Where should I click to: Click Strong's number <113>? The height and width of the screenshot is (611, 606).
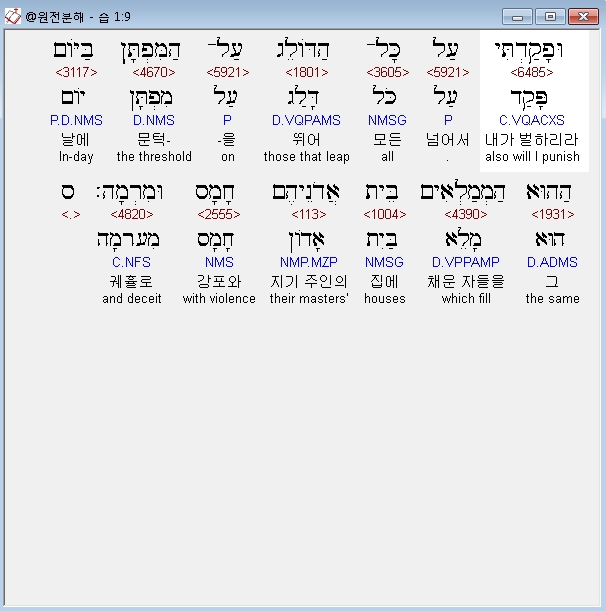[309, 214]
